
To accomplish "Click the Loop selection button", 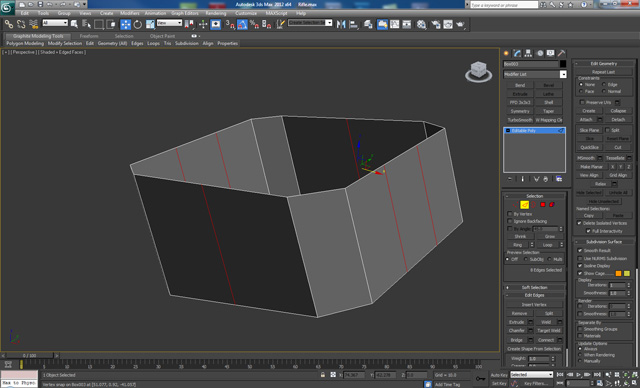I will [547, 245].
